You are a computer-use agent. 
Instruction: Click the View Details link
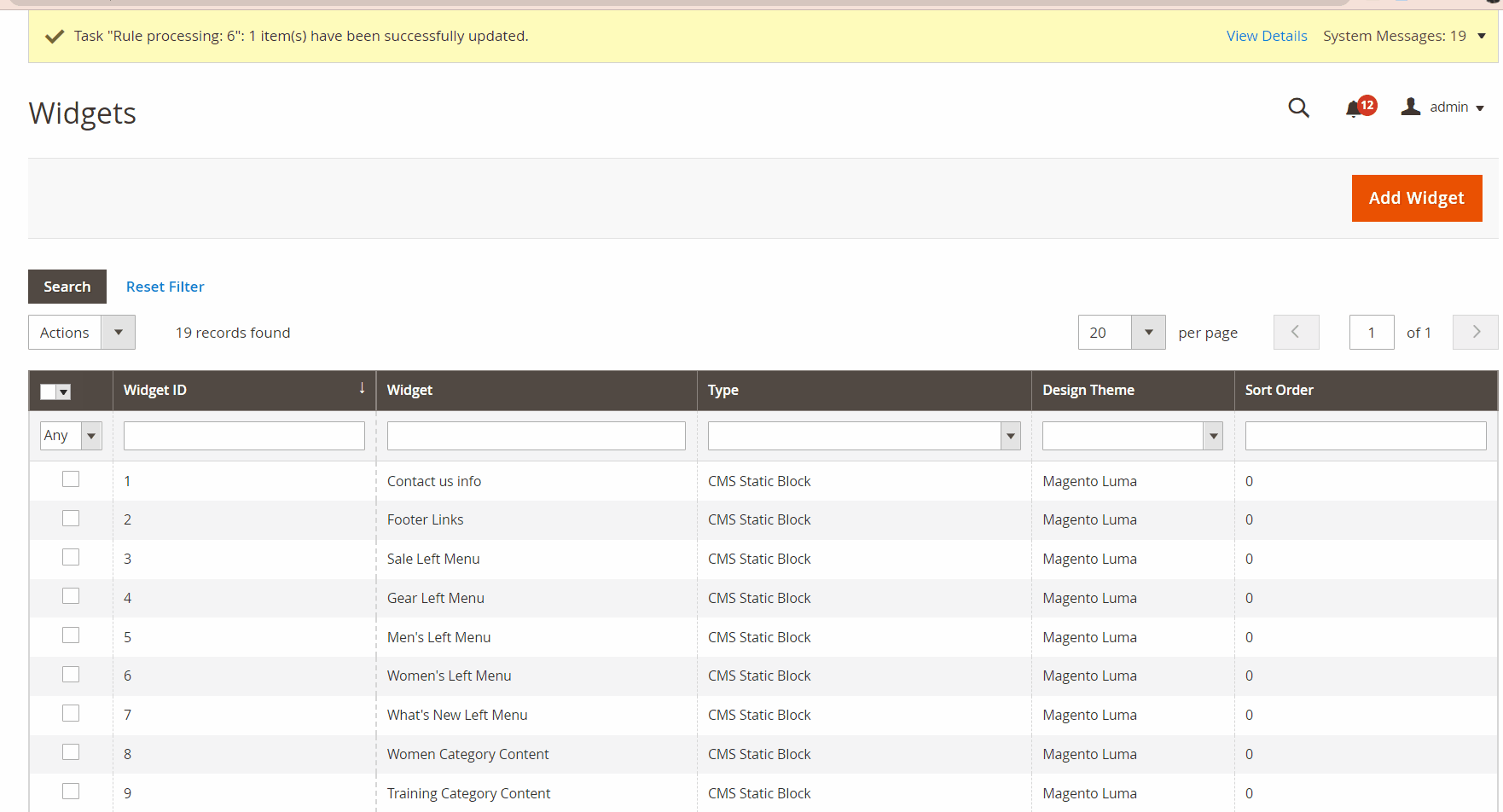(x=1266, y=36)
